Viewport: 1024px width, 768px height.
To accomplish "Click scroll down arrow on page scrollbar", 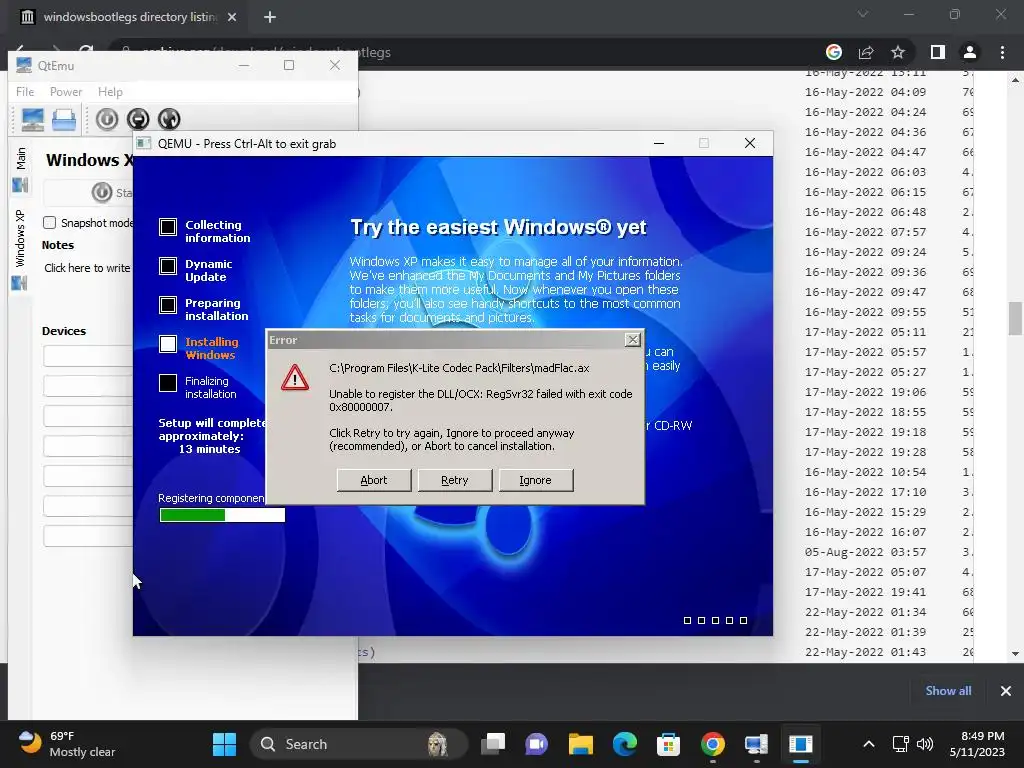I will (x=1015, y=654).
